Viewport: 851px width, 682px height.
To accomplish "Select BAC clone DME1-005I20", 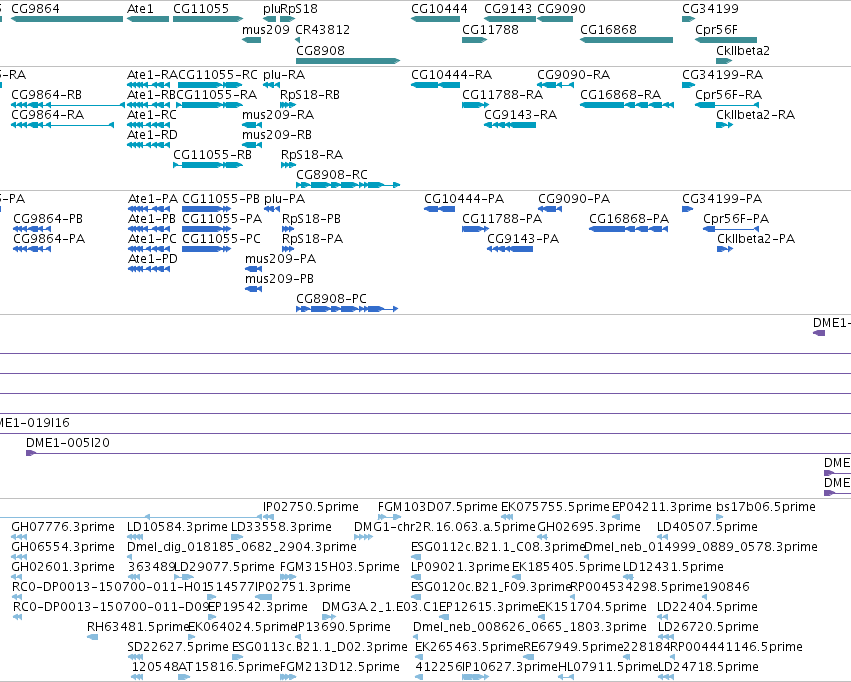I will tap(439, 453).
